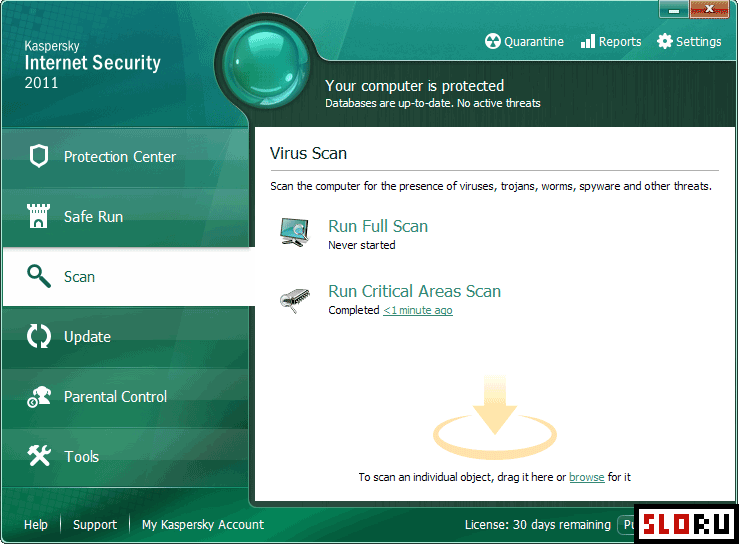Viewport: 739px width, 544px height.
Task: Start Run Full Scan
Action: coord(378,226)
